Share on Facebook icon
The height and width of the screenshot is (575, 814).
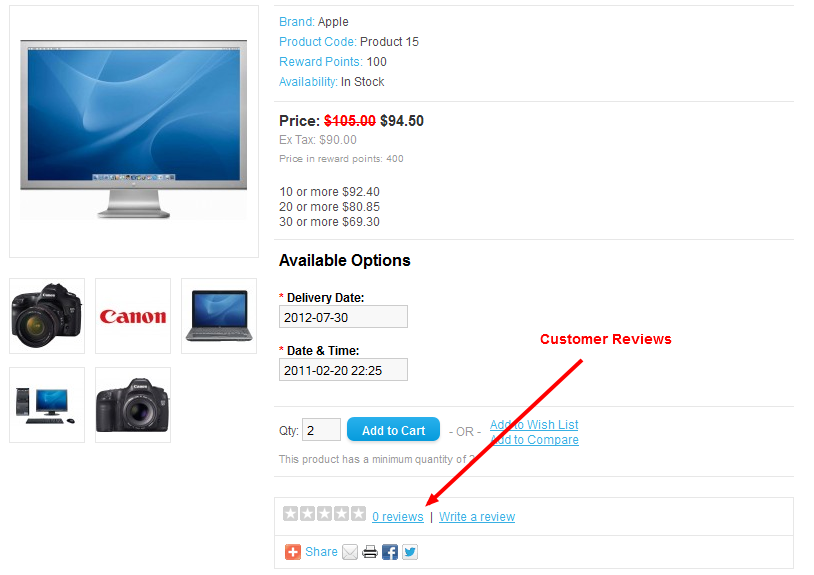point(390,552)
